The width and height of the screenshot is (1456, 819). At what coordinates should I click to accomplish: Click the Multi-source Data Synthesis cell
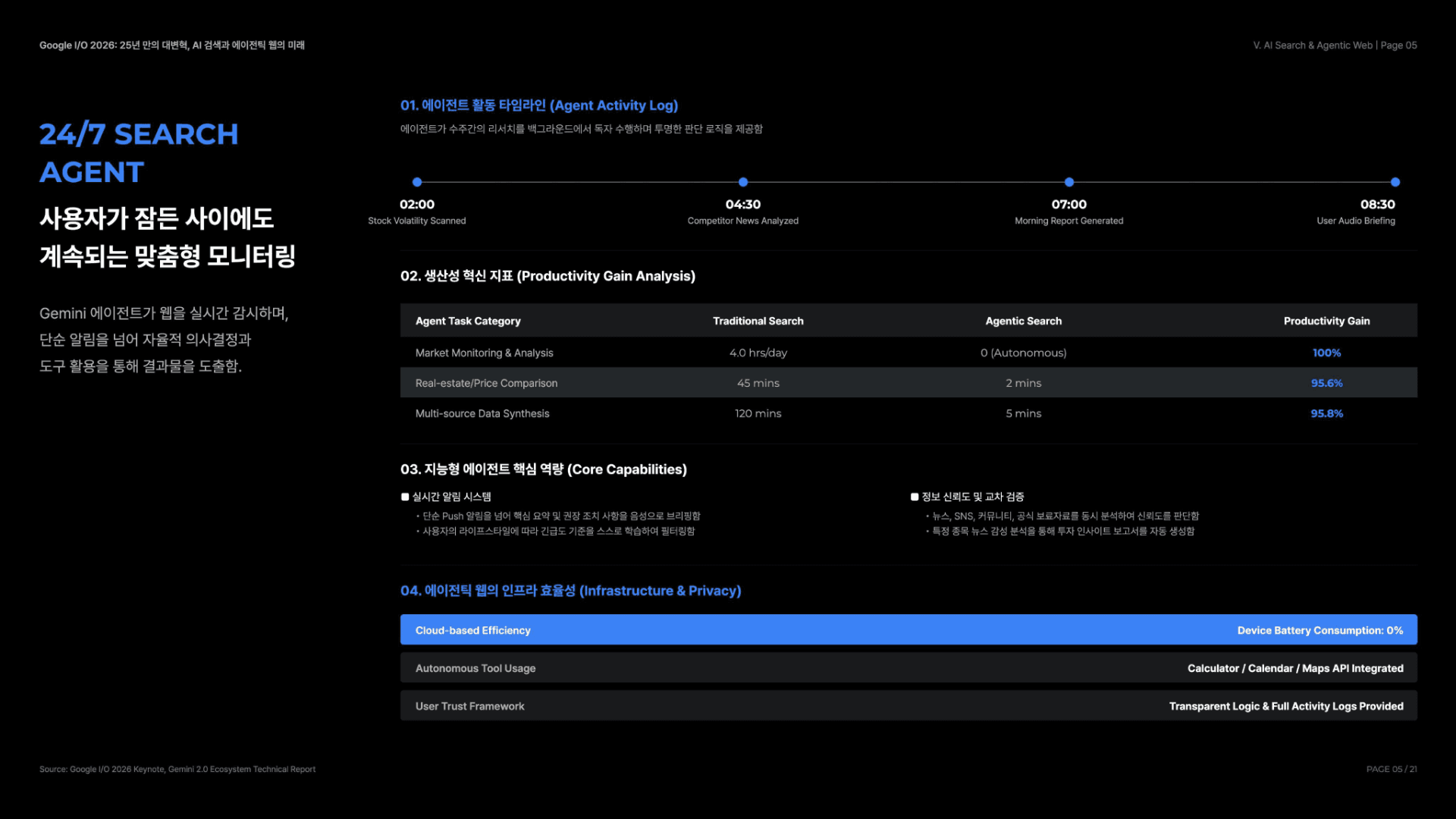(x=482, y=413)
